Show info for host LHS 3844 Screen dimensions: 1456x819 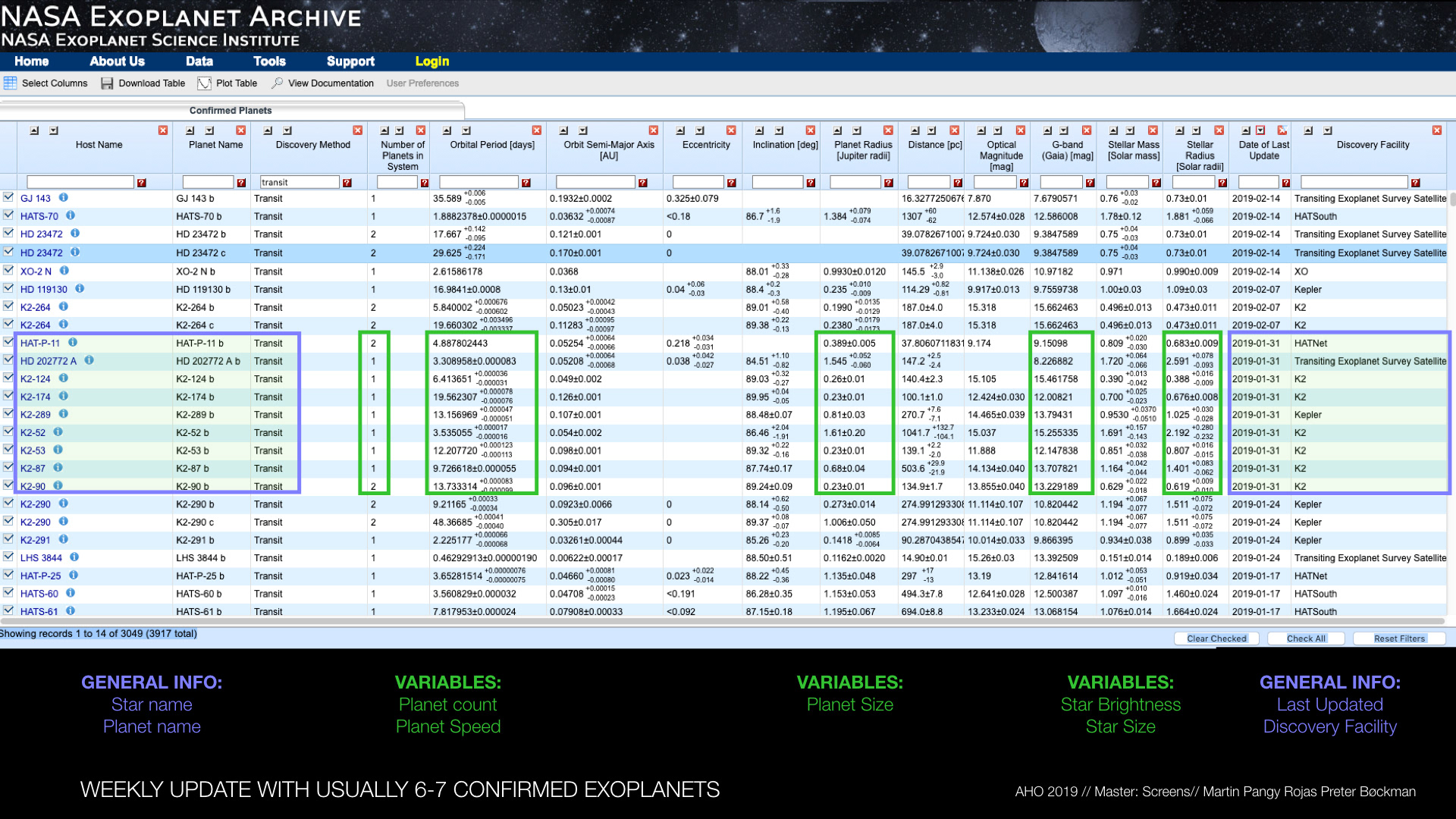74,557
